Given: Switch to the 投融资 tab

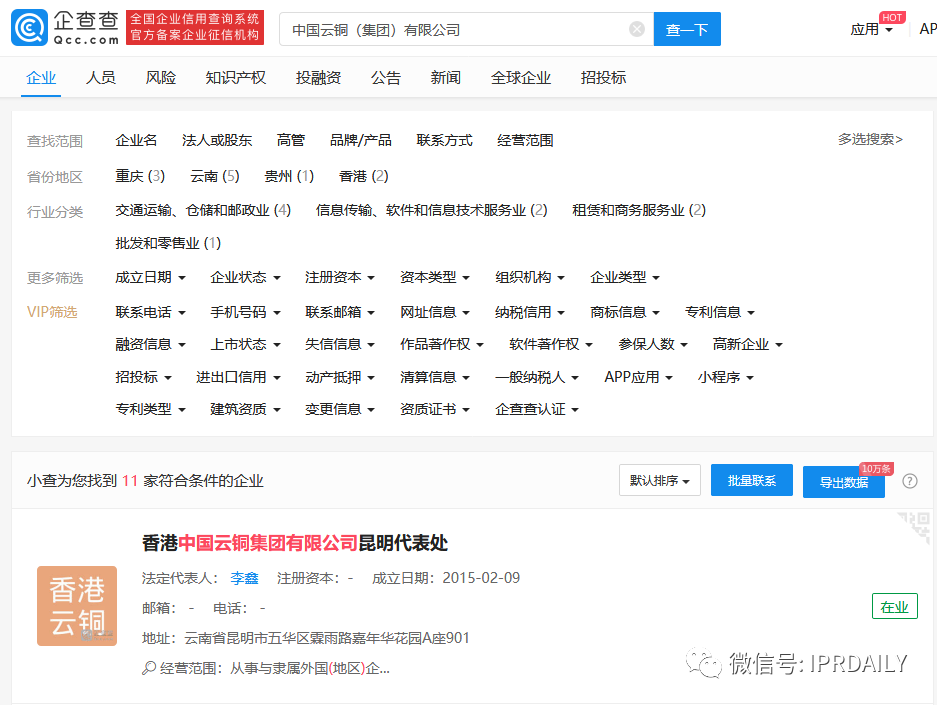Looking at the screenshot, I should click(319, 78).
